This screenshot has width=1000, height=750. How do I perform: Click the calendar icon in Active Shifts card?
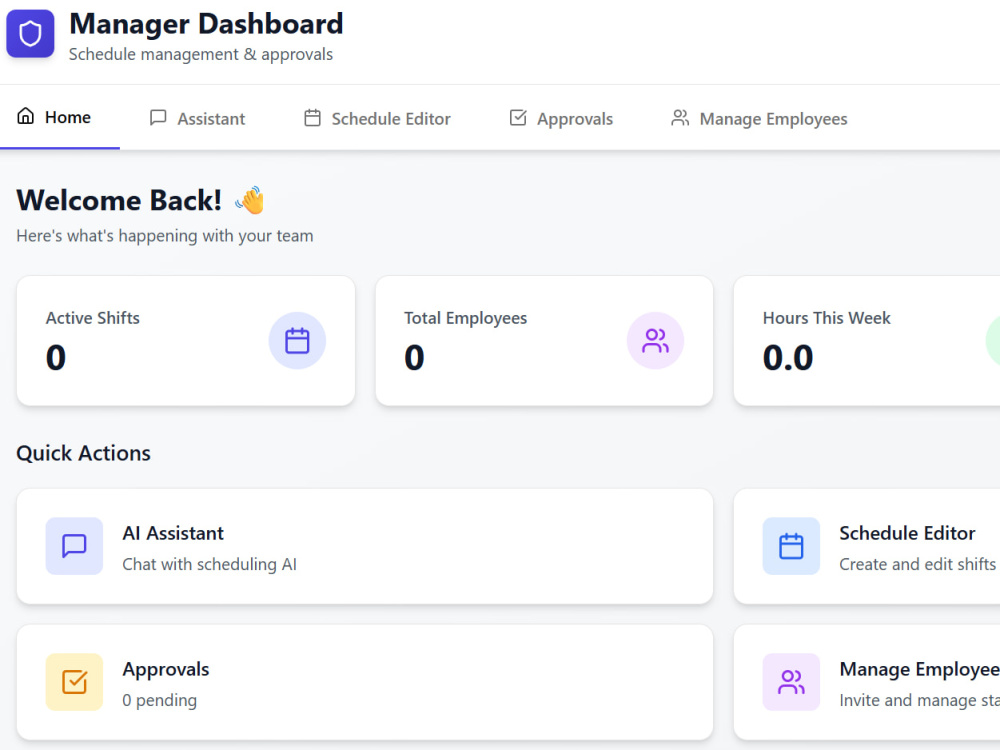pos(297,341)
